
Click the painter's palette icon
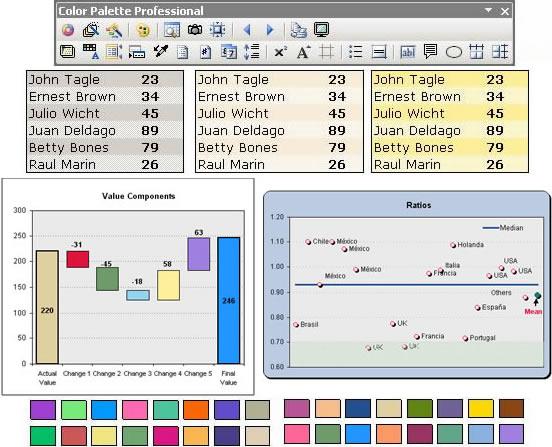click(x=143, y=31)
